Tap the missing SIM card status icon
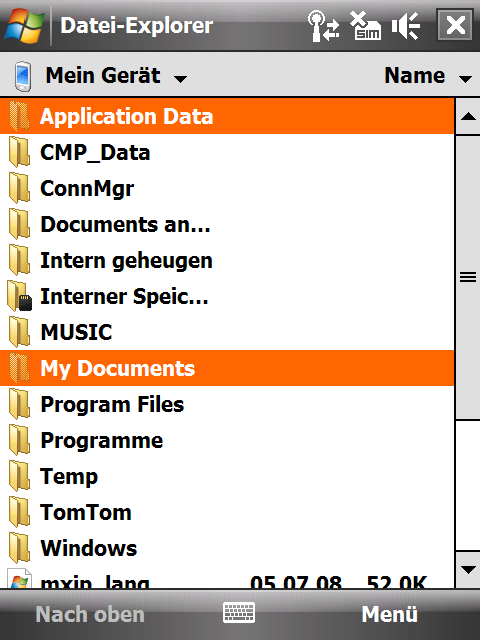The height and width of the screenshot is (640, 480). [365, 26]
